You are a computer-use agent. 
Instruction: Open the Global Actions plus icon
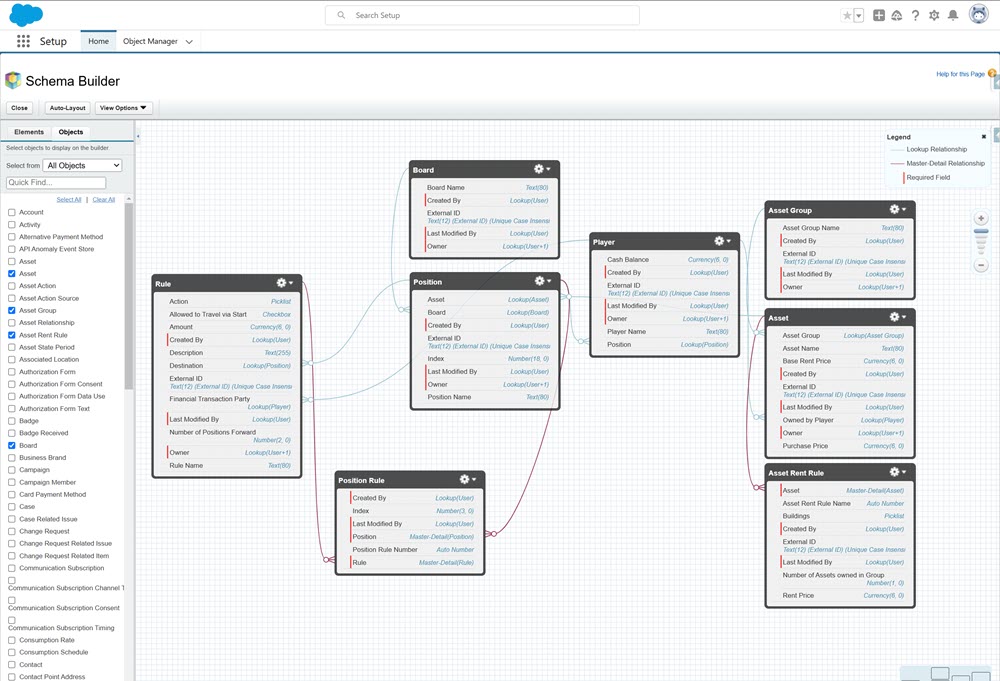pyautogui.click(x=879, y=15)
